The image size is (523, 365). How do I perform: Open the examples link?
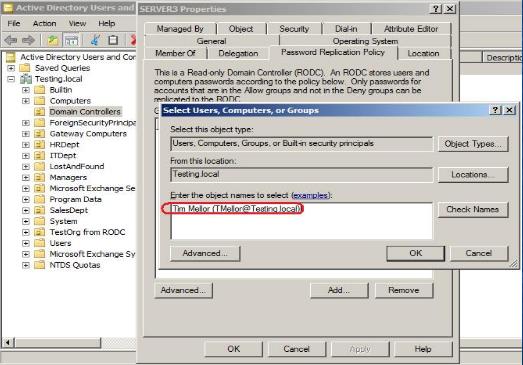[311, 195]
